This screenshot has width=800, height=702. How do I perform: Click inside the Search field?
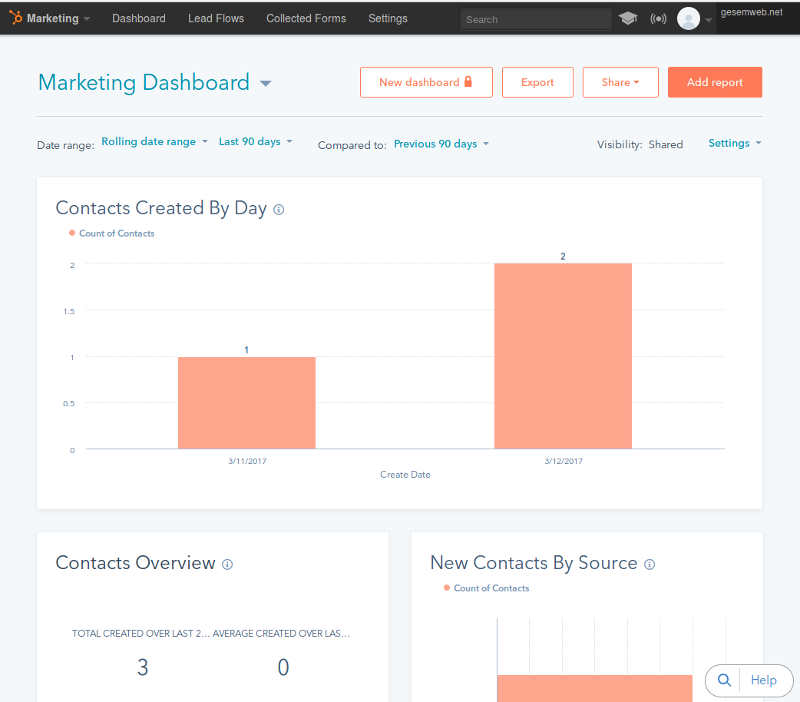click(x=535, y=19)
